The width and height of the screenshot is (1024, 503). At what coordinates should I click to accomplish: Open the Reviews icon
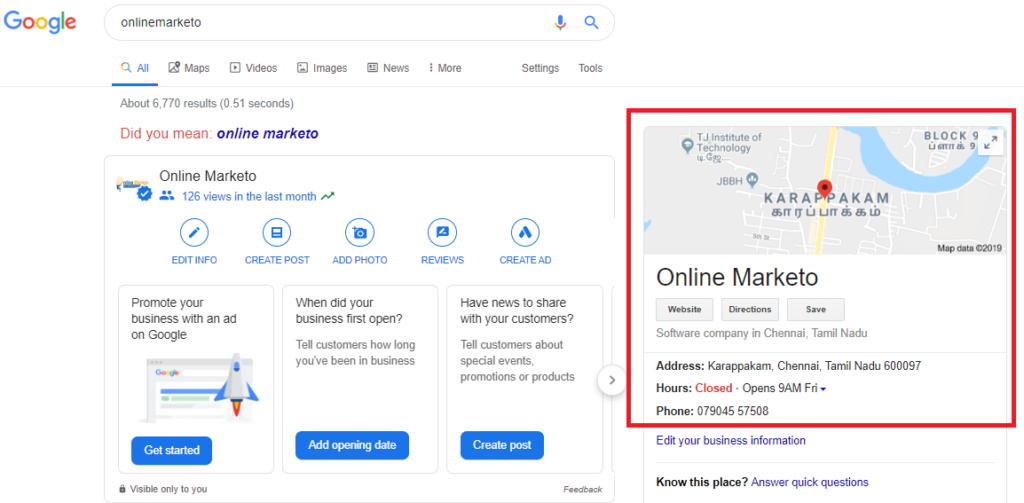[442, 233]
